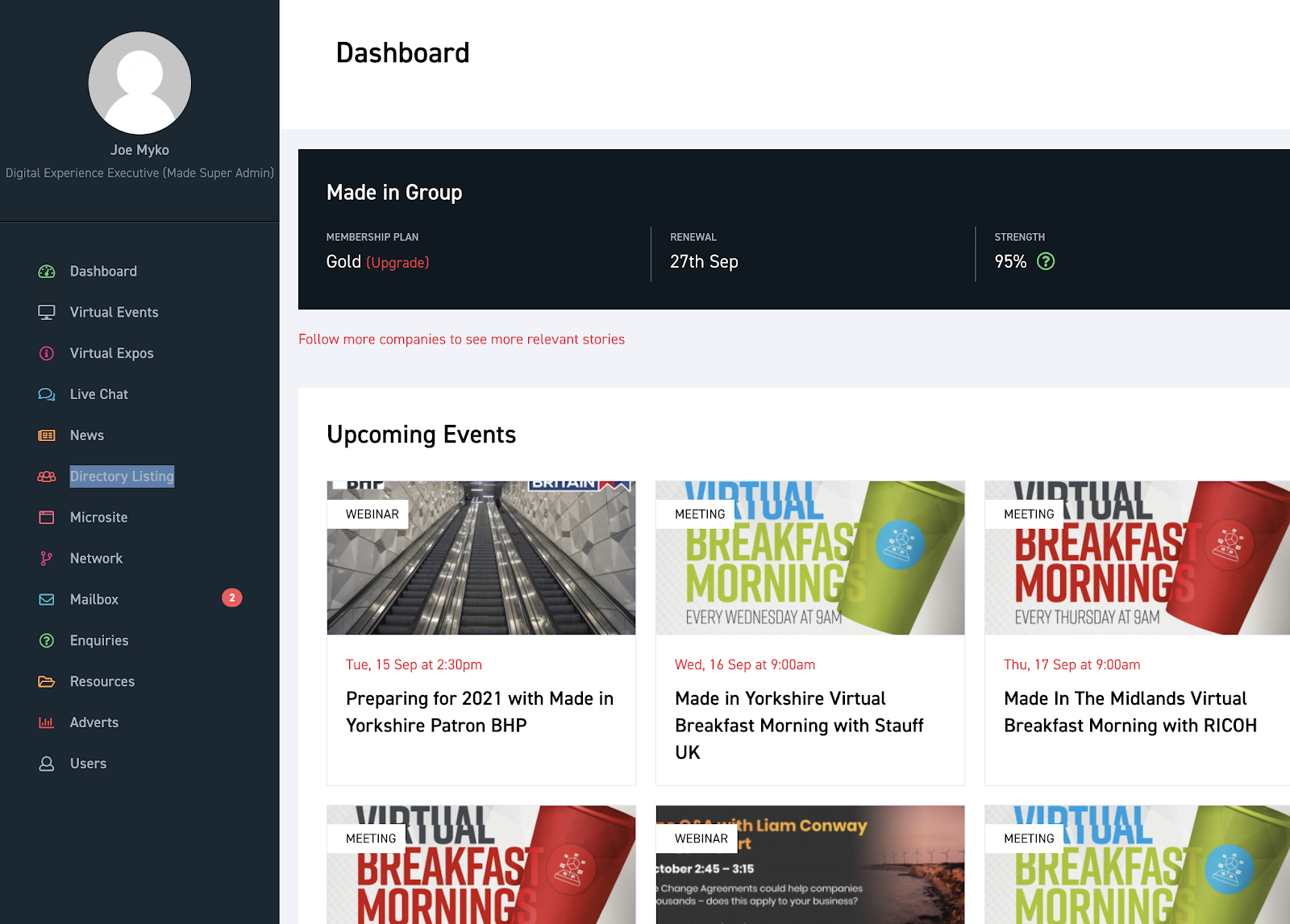Open the Users menu item
Image resolution: width=1290 pixels, height=924 pixels.
[88, 764]
